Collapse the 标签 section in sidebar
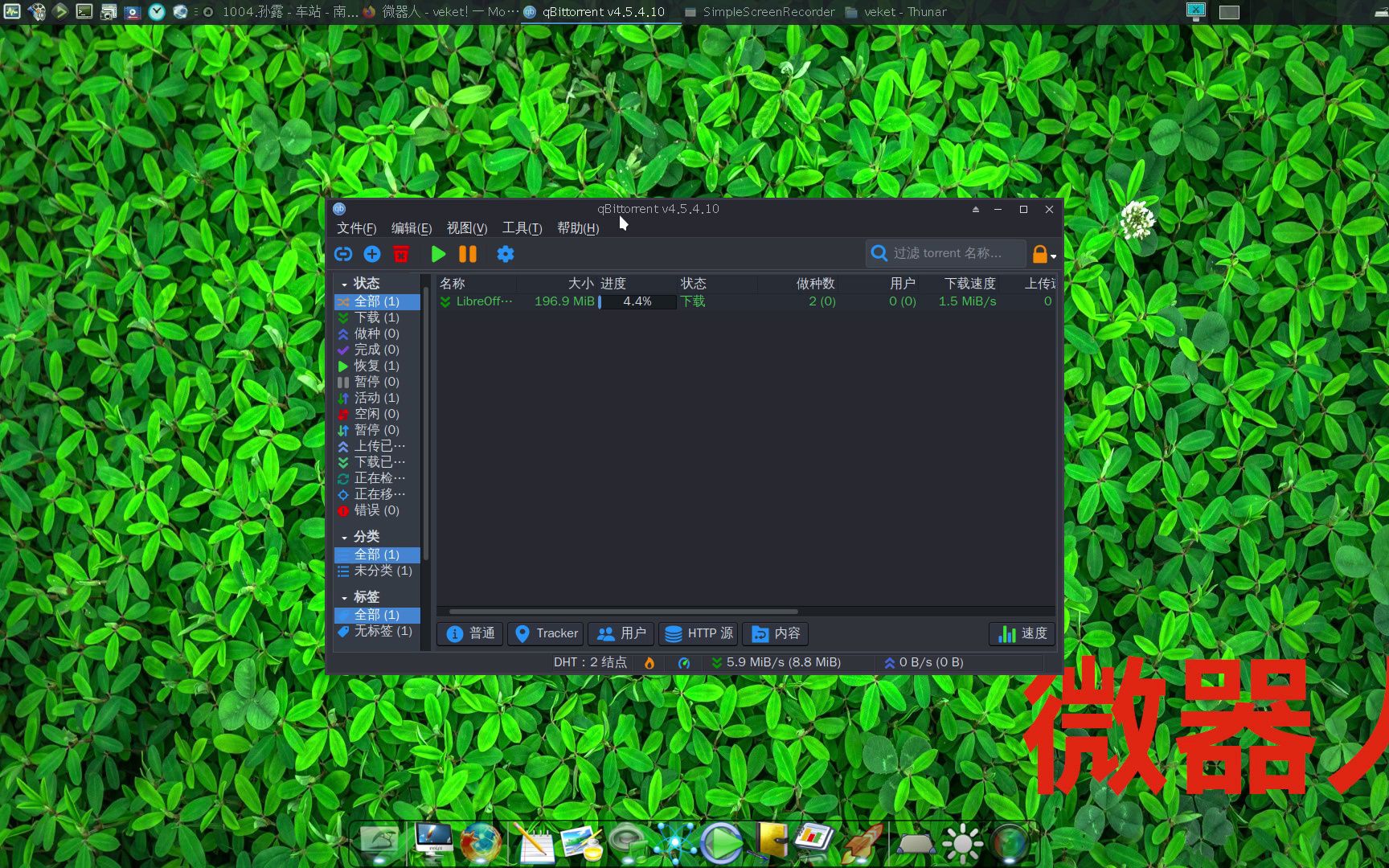The image size is (1389, 868). (x=344, y=598)
